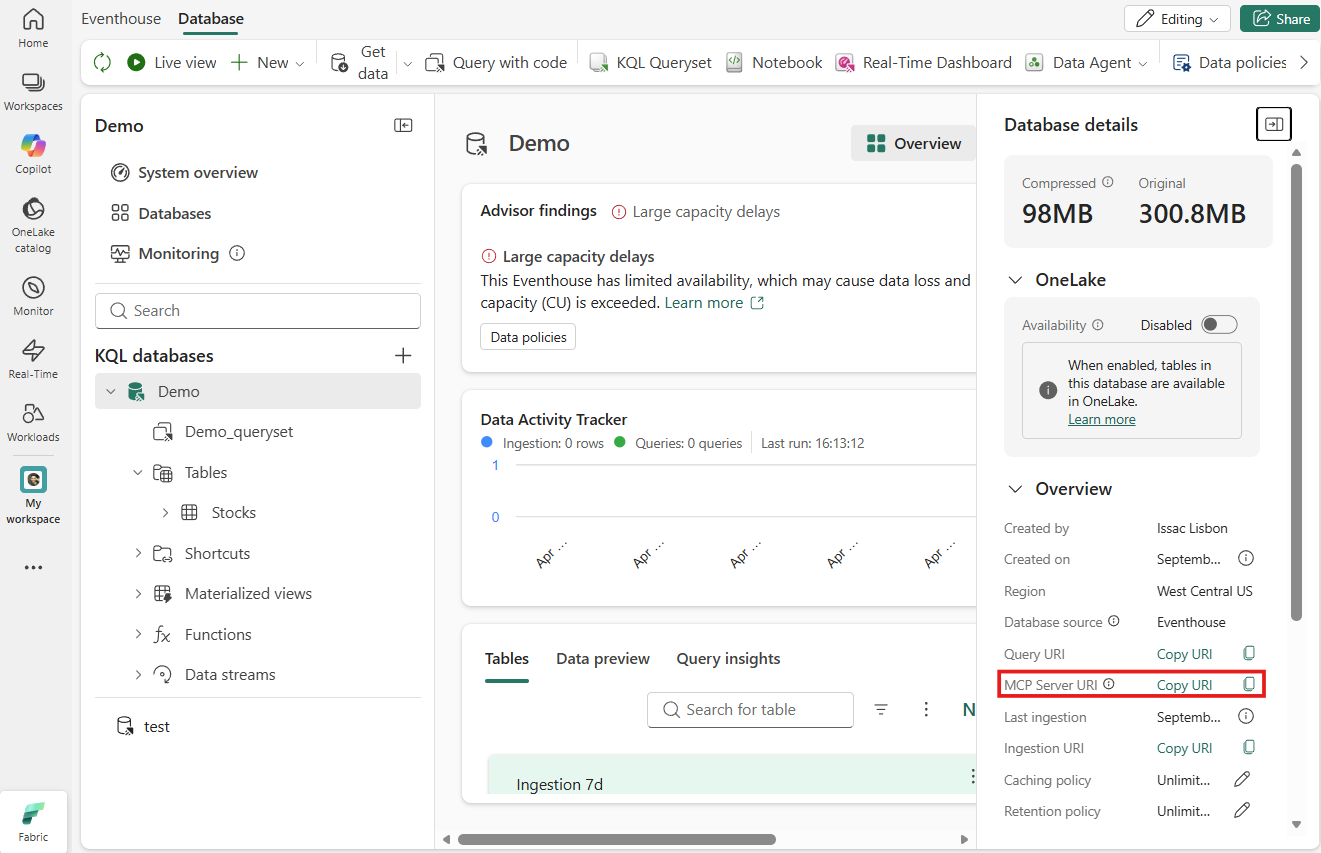Collapse the Demo database tree node
1321x853 pixels.
point(111,392)
